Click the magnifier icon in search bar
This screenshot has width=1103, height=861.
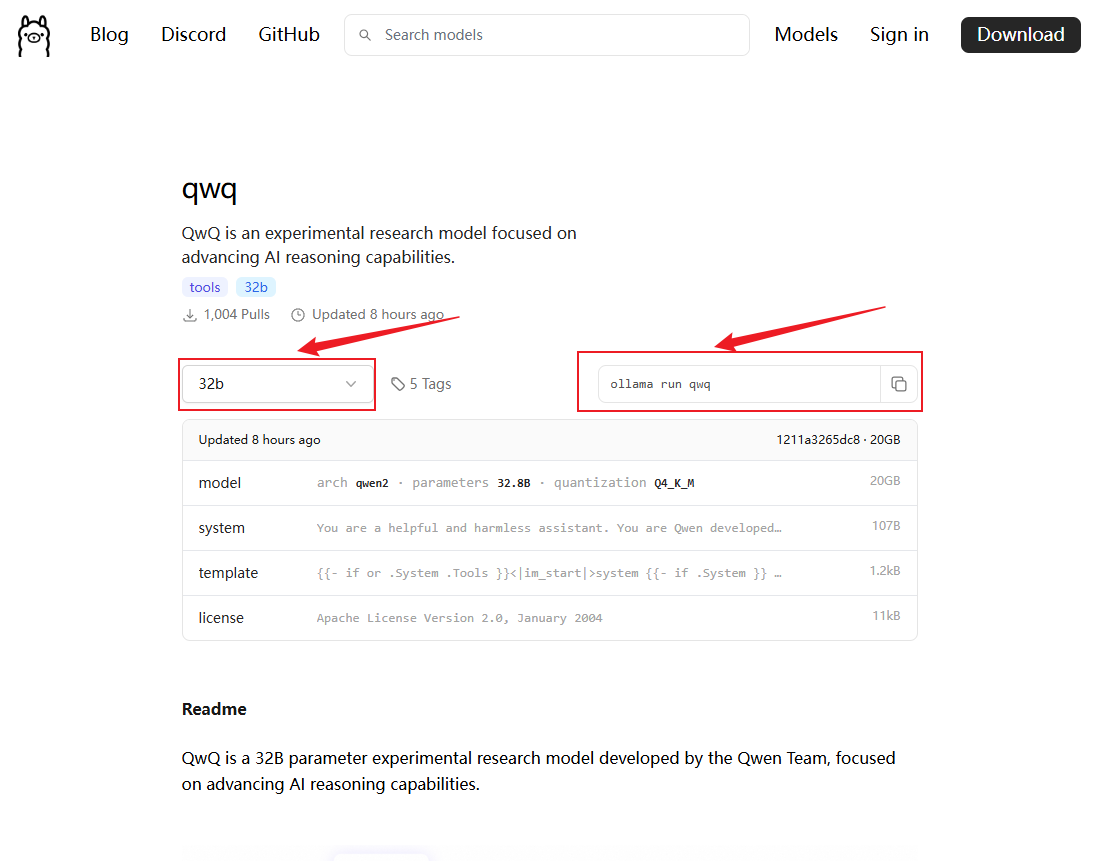[x=366, y=35]
